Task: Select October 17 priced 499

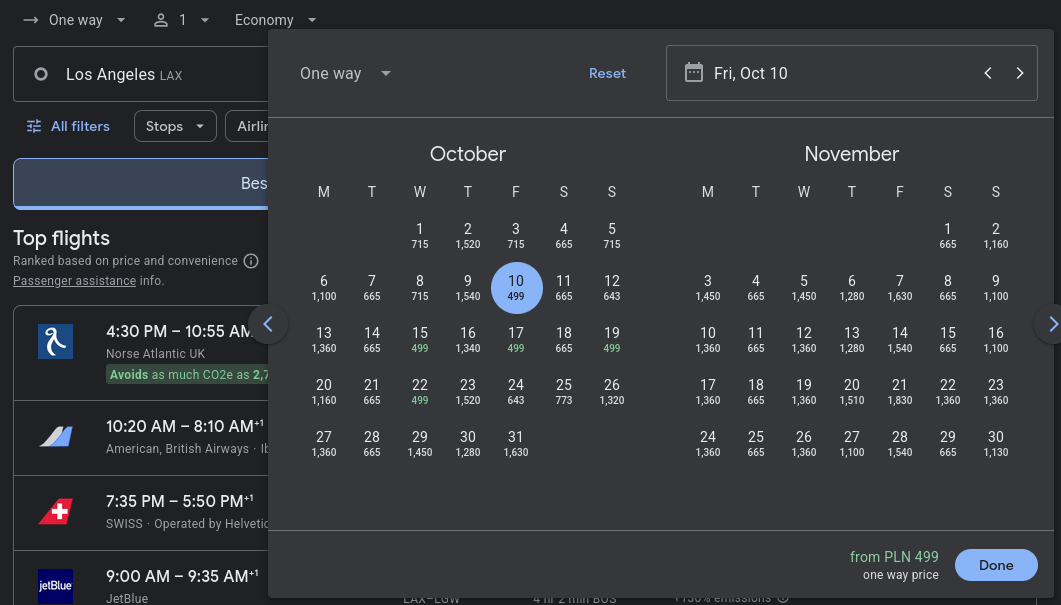Action: pos(516,340)
